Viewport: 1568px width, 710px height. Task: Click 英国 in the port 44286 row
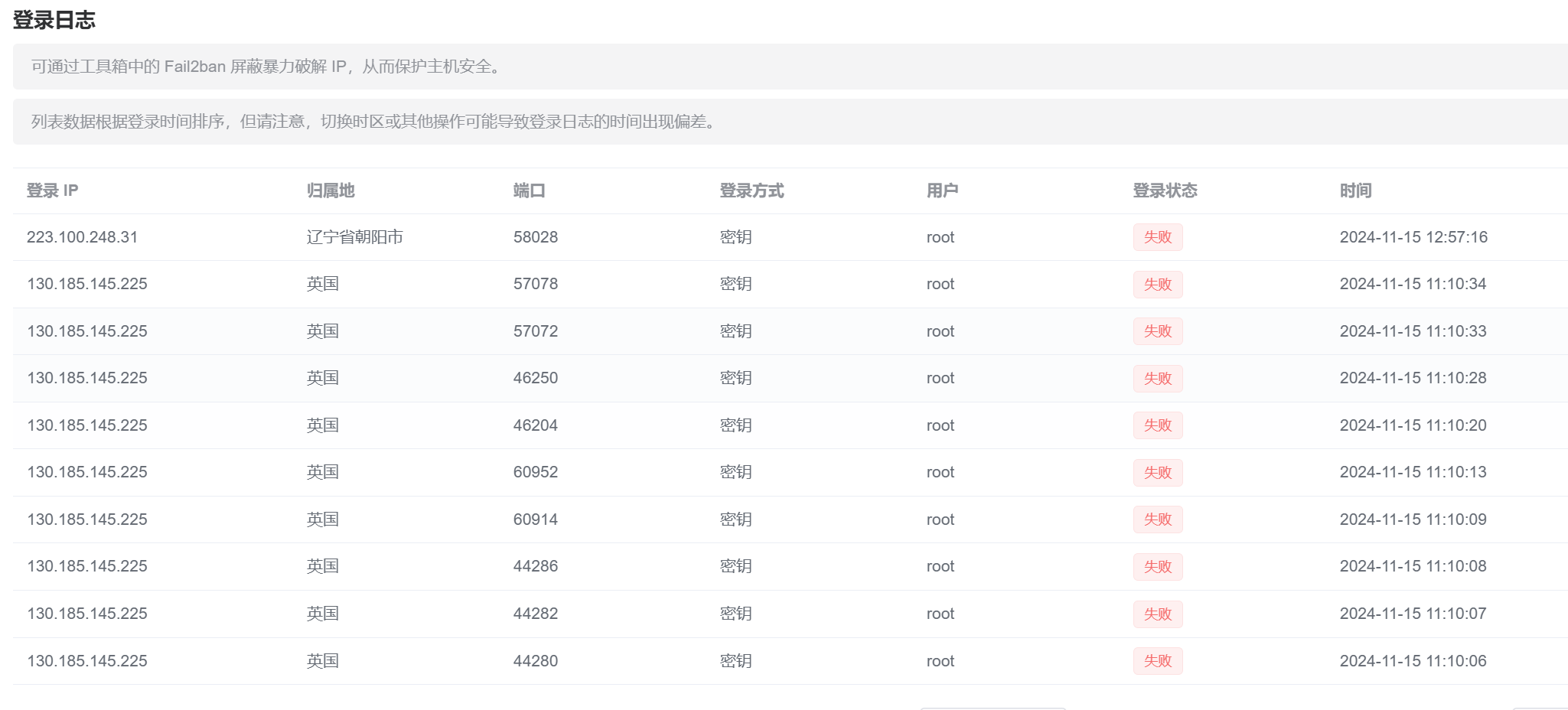323,566
